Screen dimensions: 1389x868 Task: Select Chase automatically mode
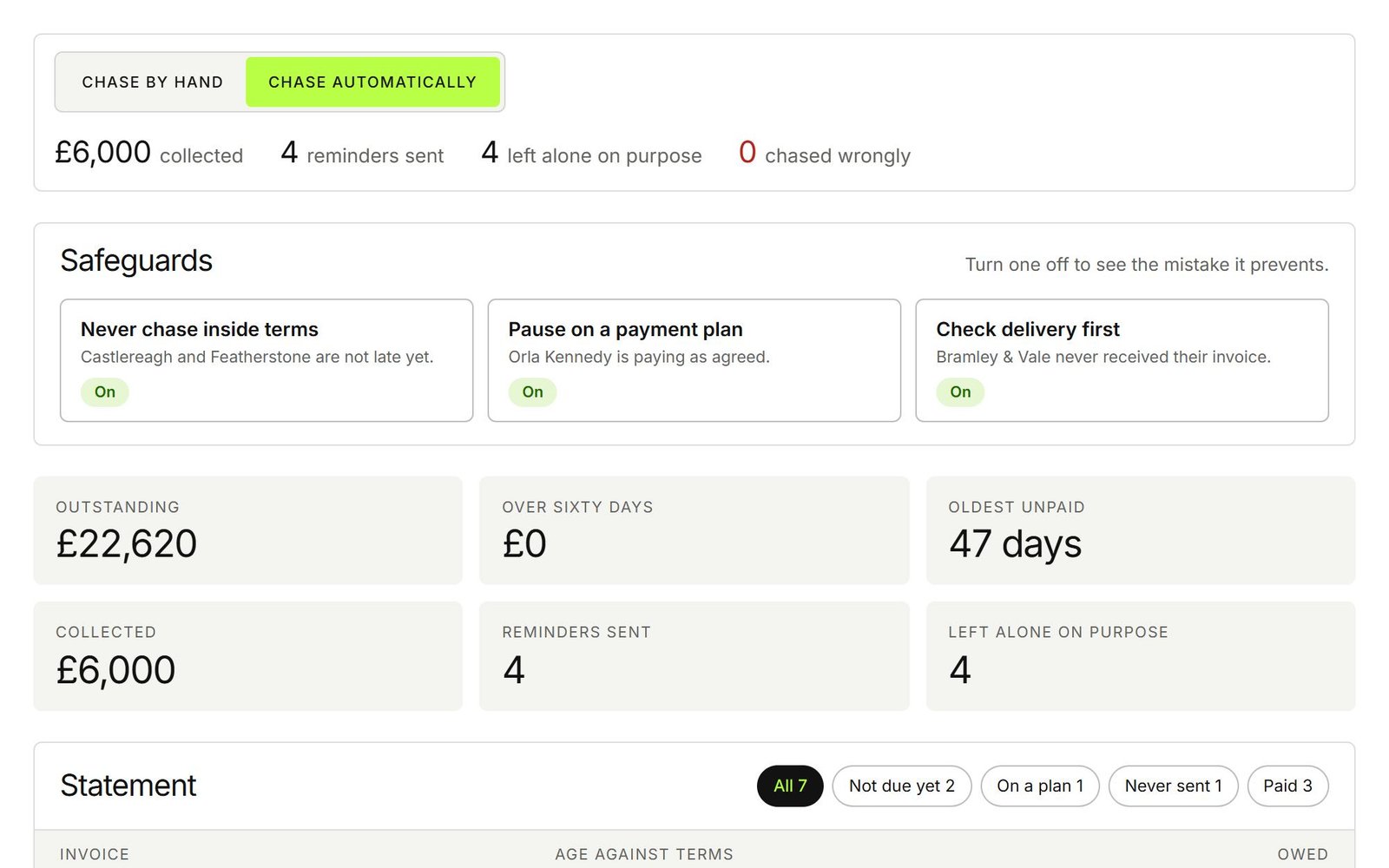tap(372, 82)
